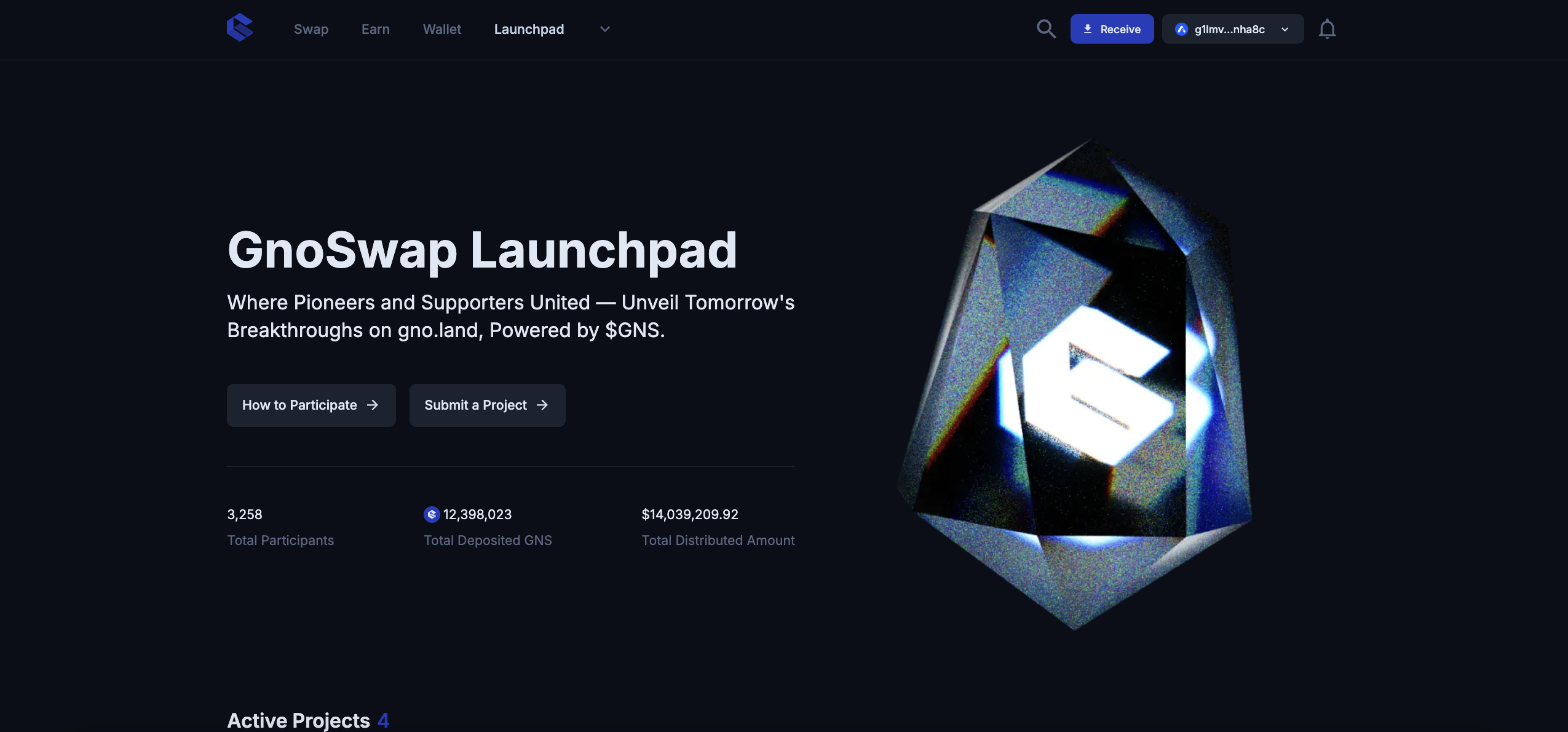The width and height of the screenshot is (1568, 732).
Task: Click the Receive button
Action: (x=1112, y=29)
